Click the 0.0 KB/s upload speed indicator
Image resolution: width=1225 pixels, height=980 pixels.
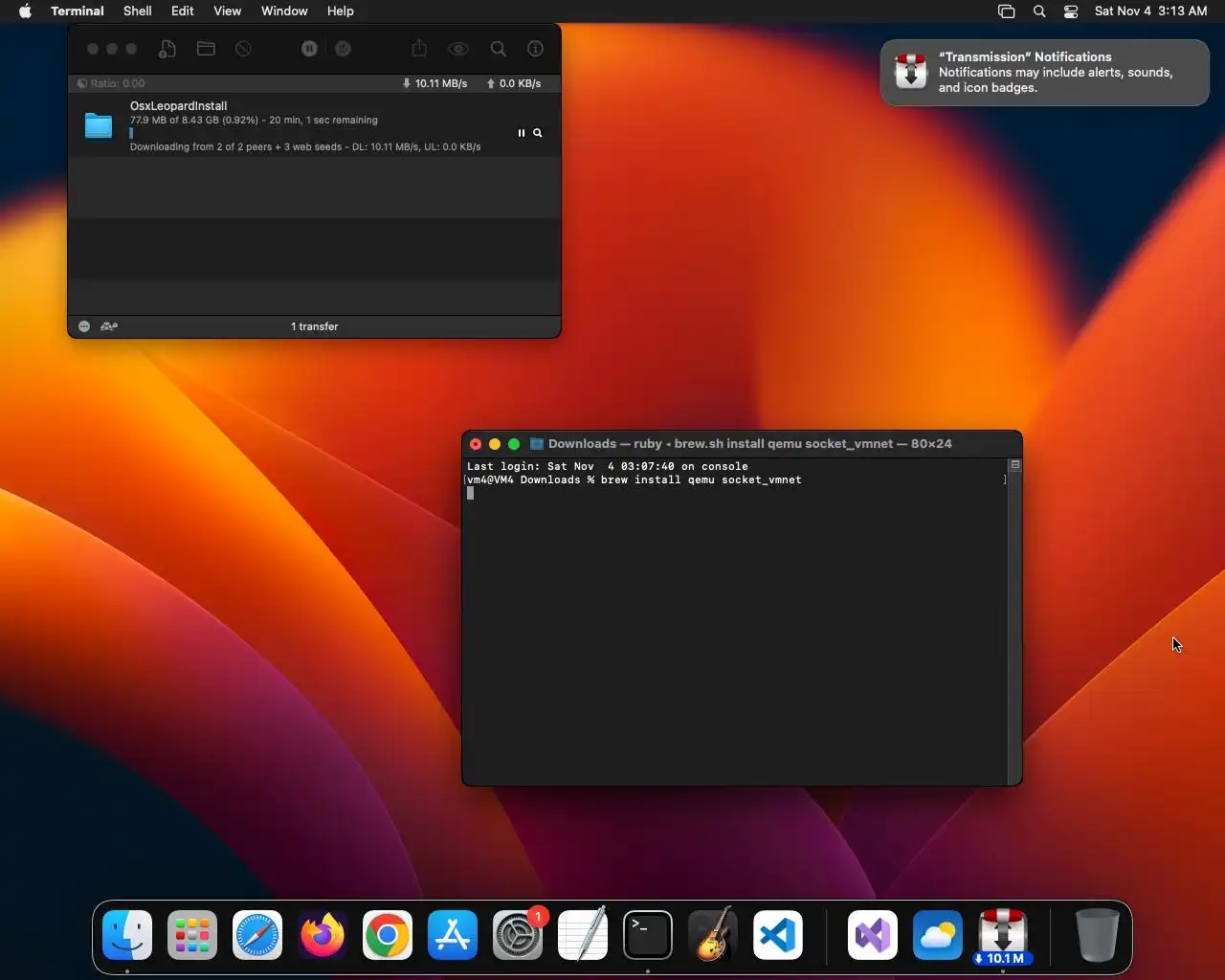(x=514, y=83)
